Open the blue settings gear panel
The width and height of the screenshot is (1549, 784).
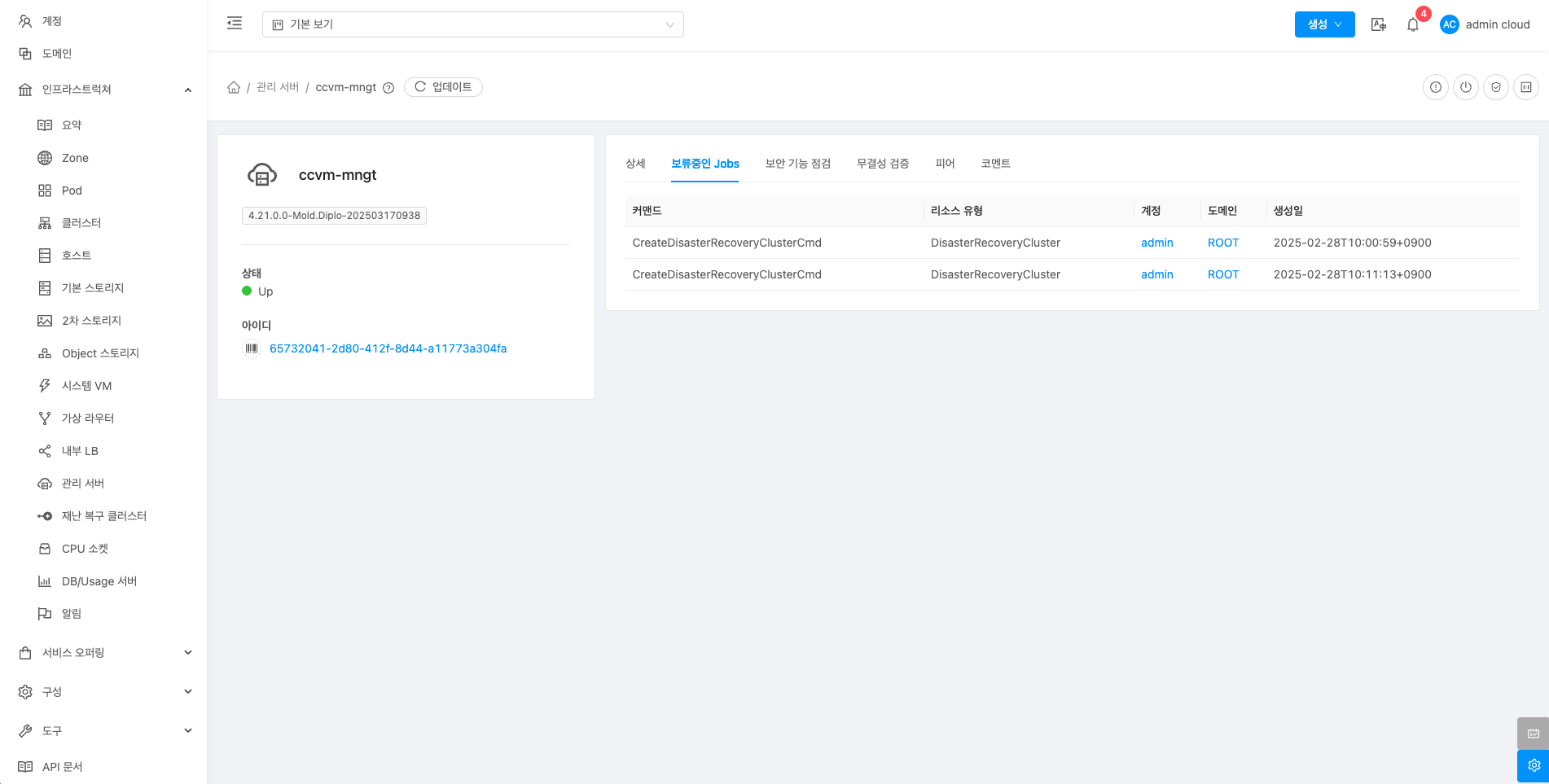pyautogui.click(x=1533, y=765)
